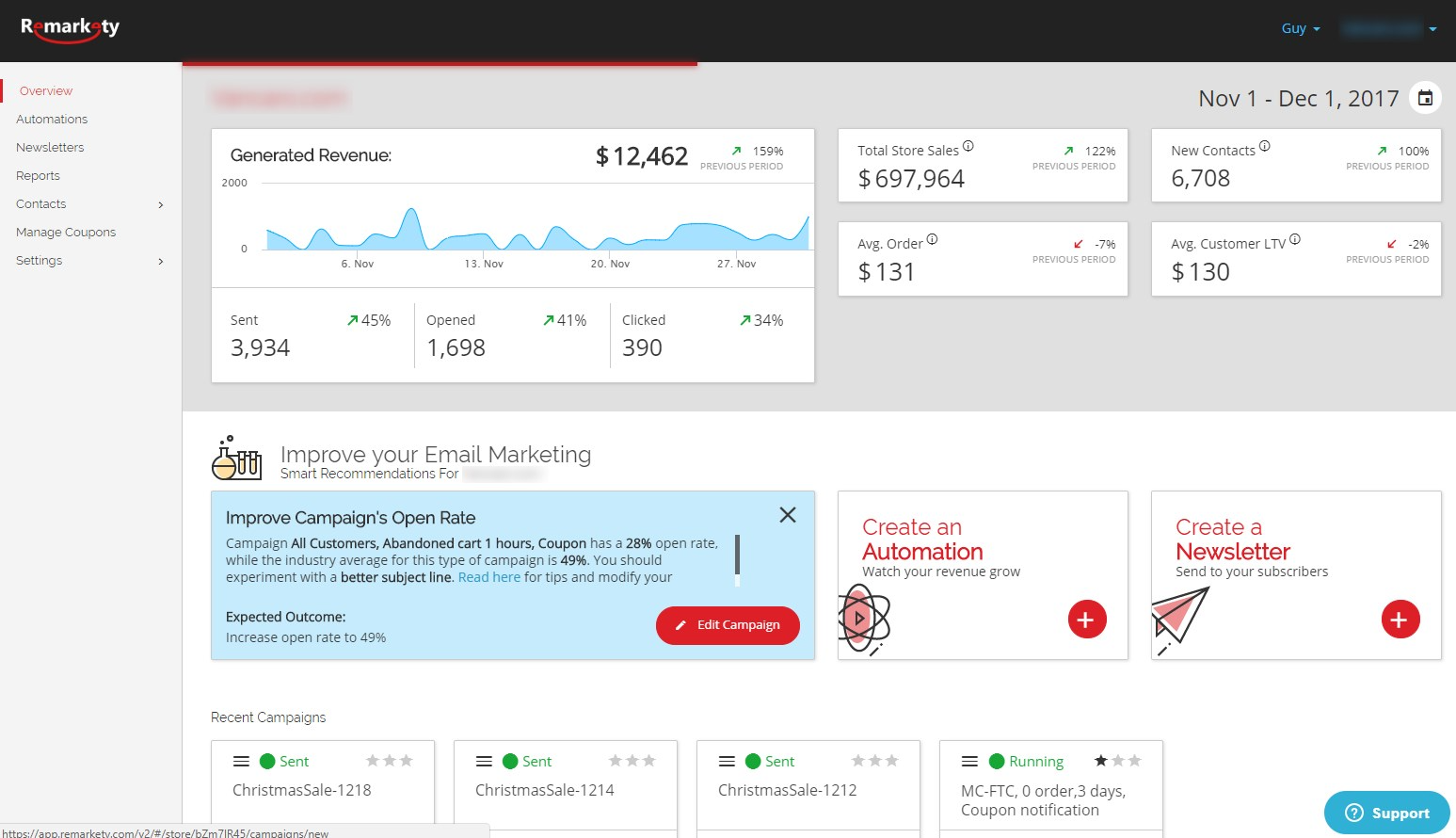Click star rating on ChristmasSale-1218 card
The height and width of the screenshot is (838, 1456).
tap(389, 761)
